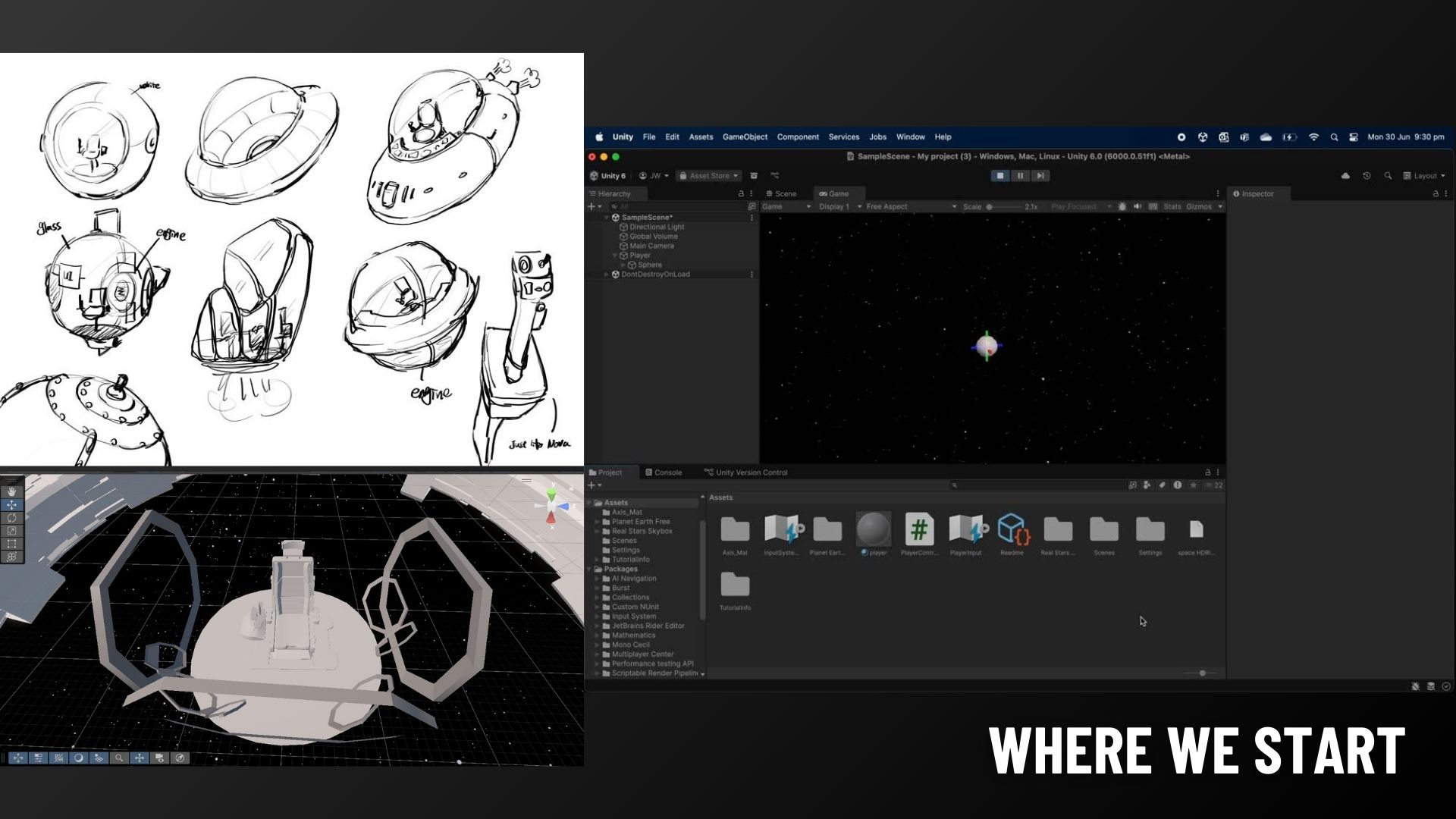Click the Undo History icon in toolbar
The height and width of the screenshot is (819, 1456).
point(1367,176)
